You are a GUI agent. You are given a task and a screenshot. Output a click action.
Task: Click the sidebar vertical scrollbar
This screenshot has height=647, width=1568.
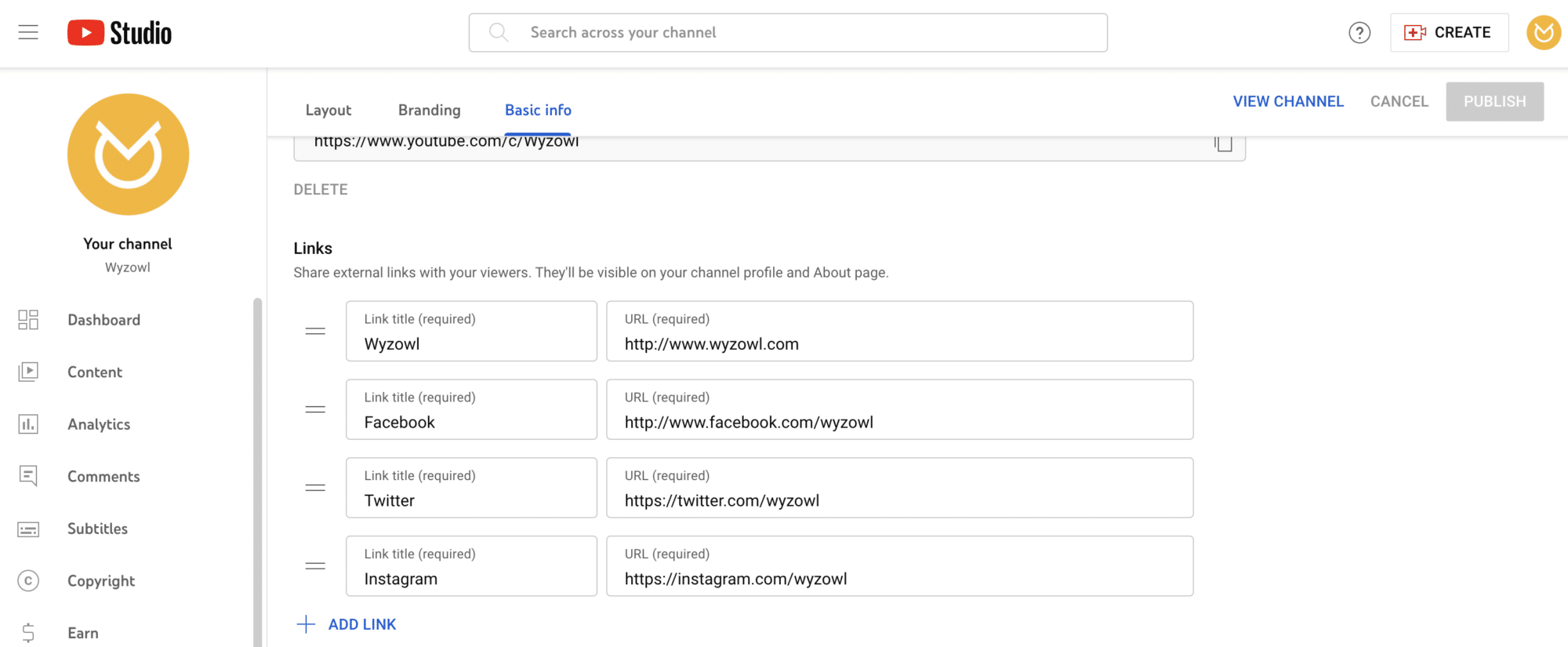click(257, 471)
